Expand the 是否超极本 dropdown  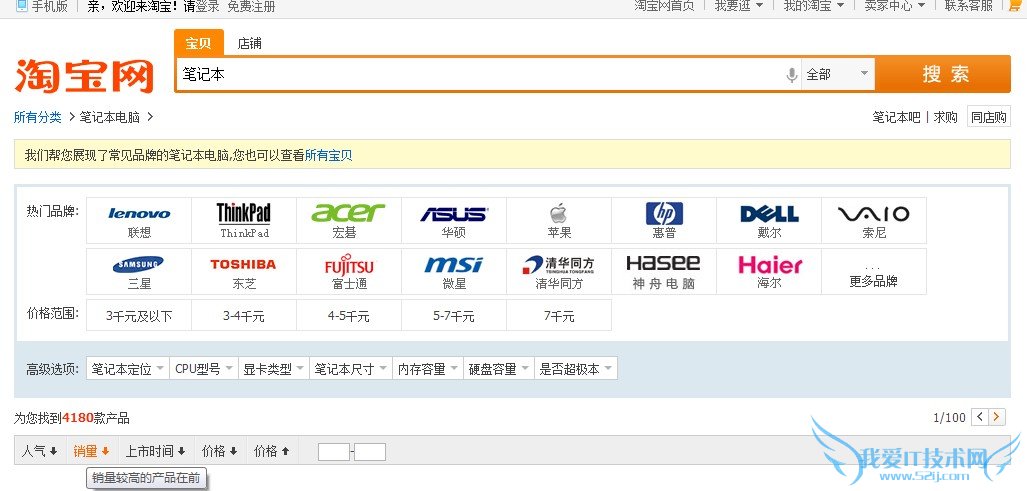(x=576, y=369)
